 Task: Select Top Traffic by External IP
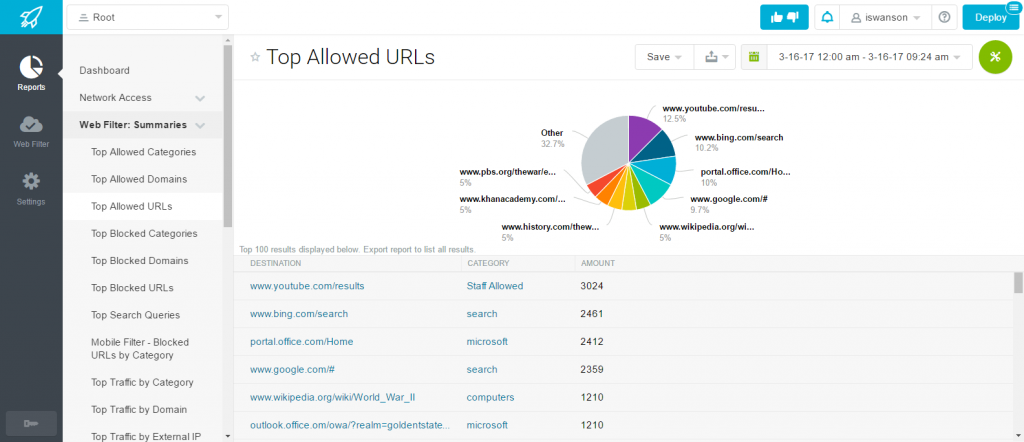[x=147, y=437]
